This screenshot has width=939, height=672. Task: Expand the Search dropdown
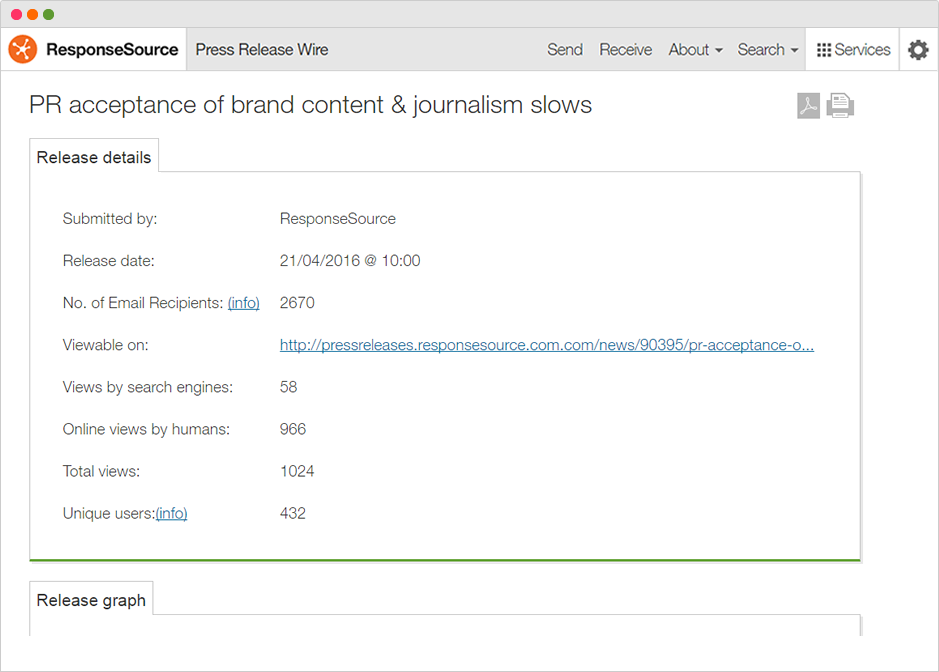767,50
